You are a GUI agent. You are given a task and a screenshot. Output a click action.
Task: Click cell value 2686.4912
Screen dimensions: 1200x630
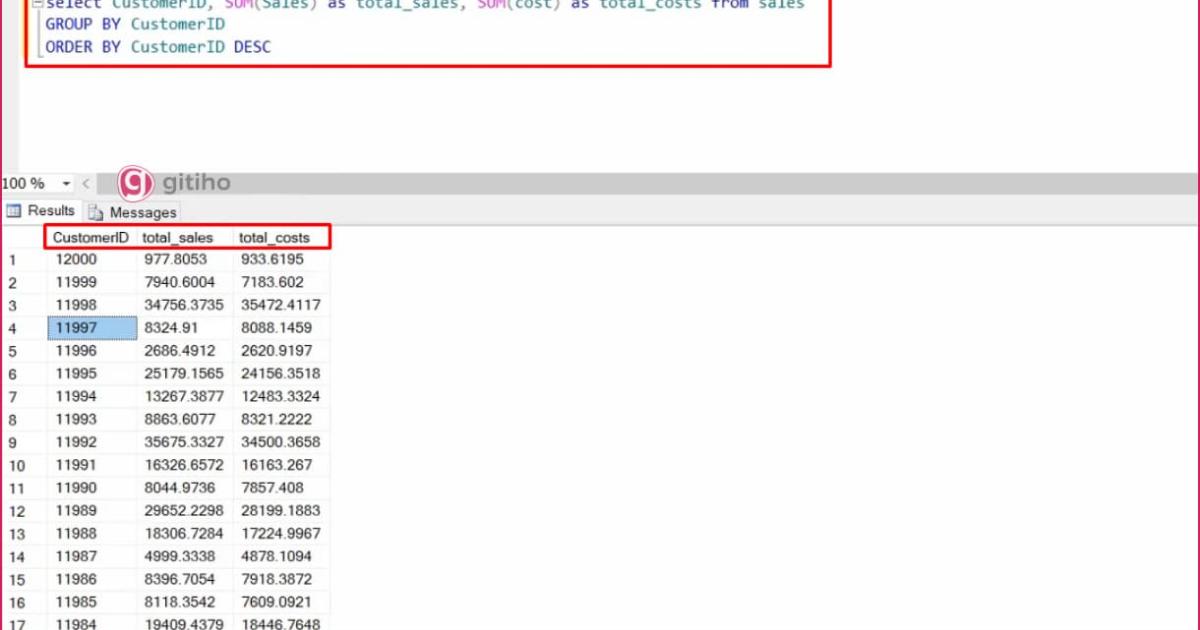coord(185,351)
